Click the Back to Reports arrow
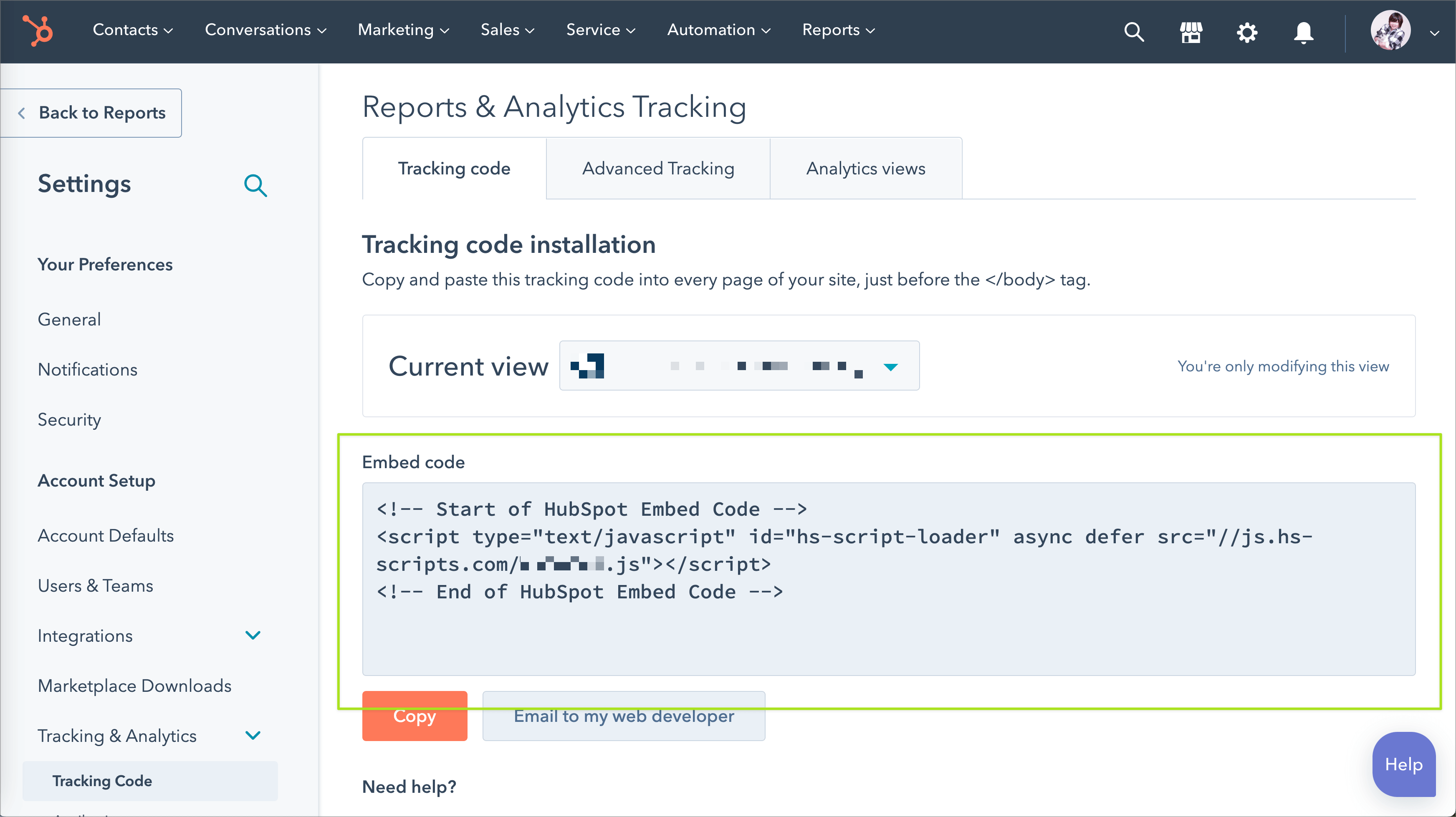Viewport: 1456px width, 817px height. (21, 113)
